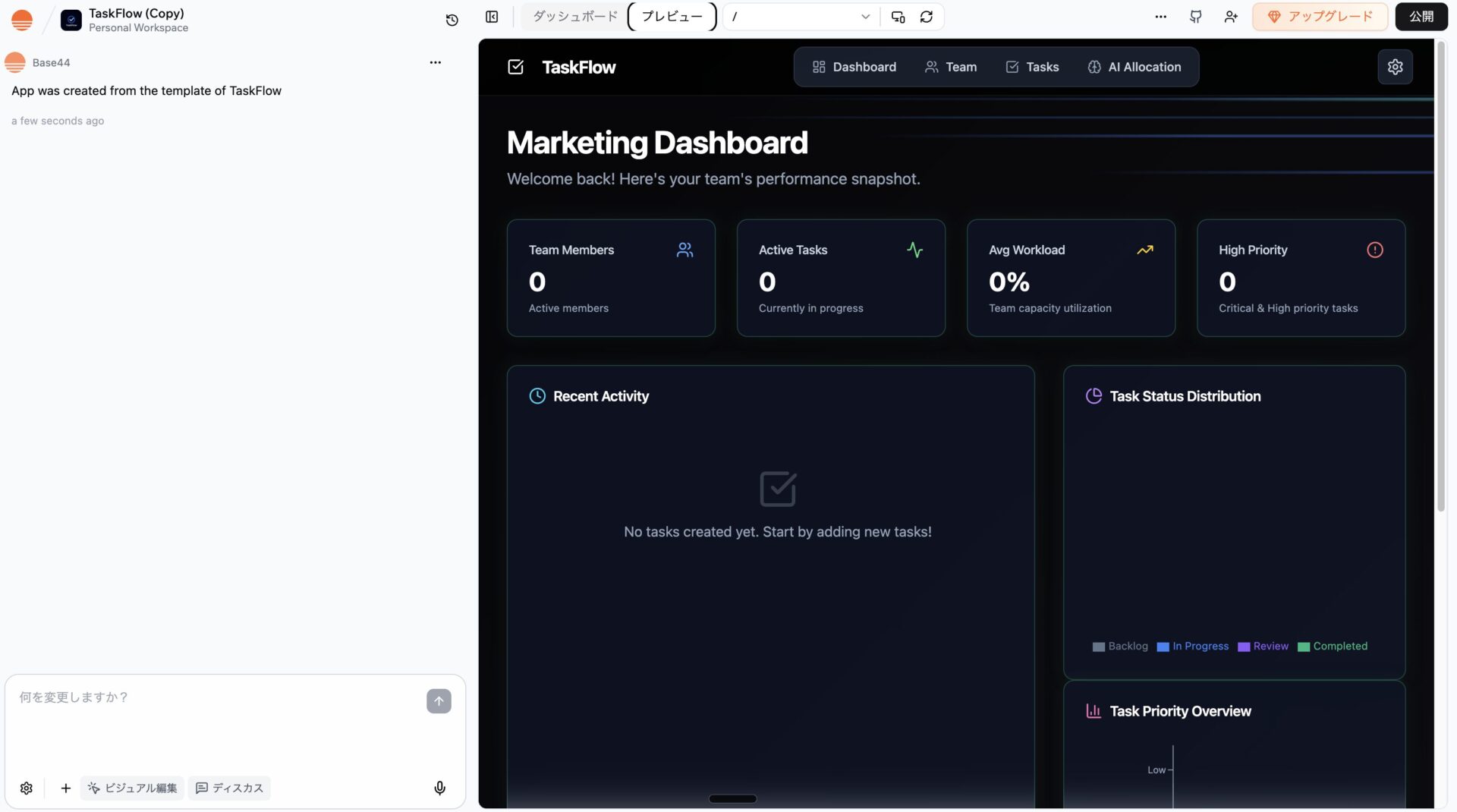Click the Completed legend color swatch
The width and height of the screenshot is (1457, 812).
click(x=1304, y=647)
